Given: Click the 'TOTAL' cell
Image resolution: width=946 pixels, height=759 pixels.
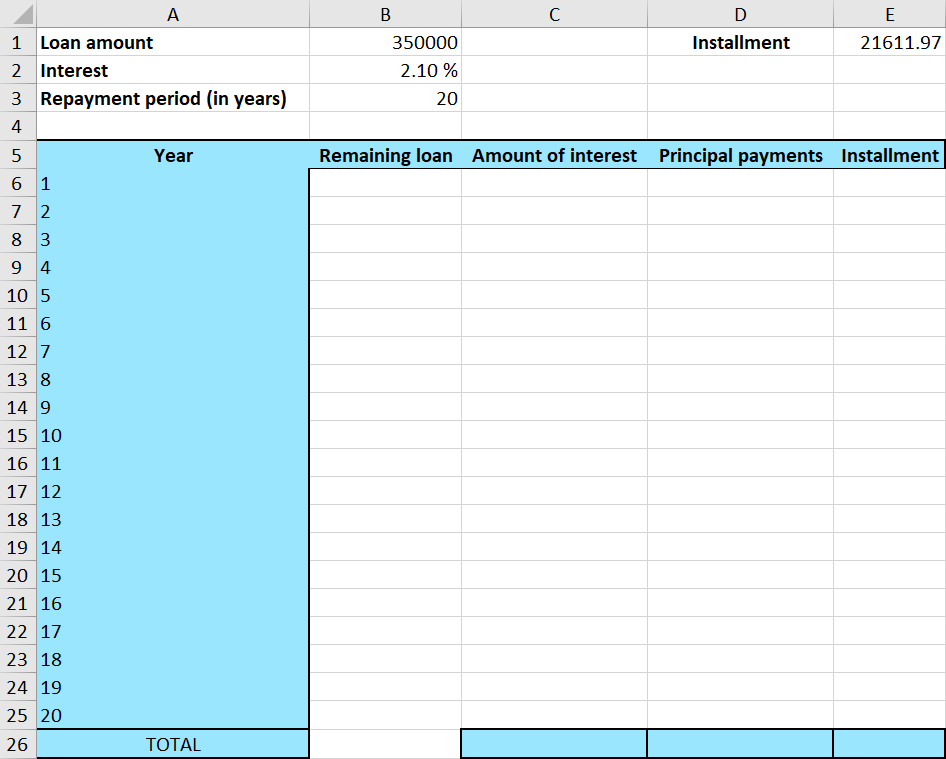Looking at the screenshot, I should tap(173, 744).
